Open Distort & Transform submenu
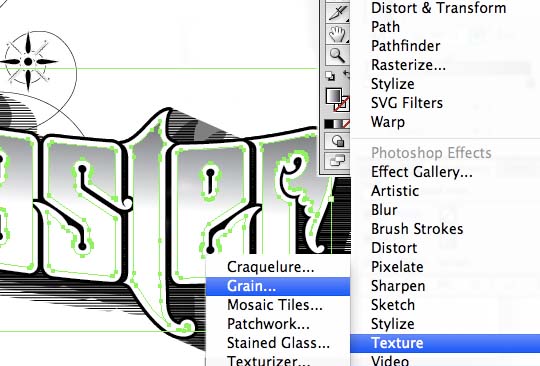Image resolution: width=540 pixels, height=366 pixels. click(438, 8)
